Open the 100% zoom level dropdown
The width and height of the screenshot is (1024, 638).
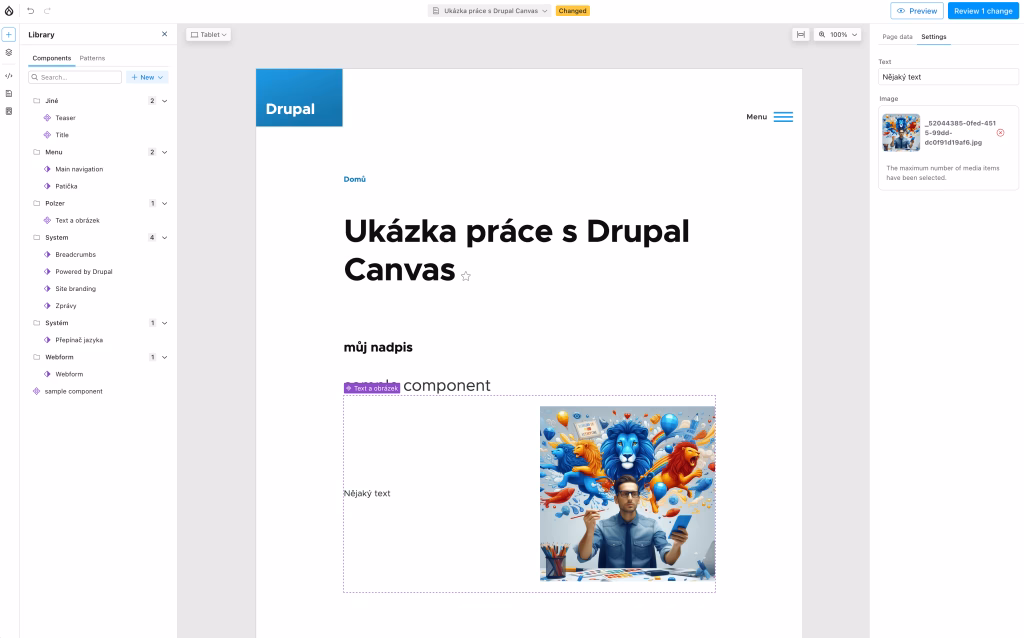(840, 34)
